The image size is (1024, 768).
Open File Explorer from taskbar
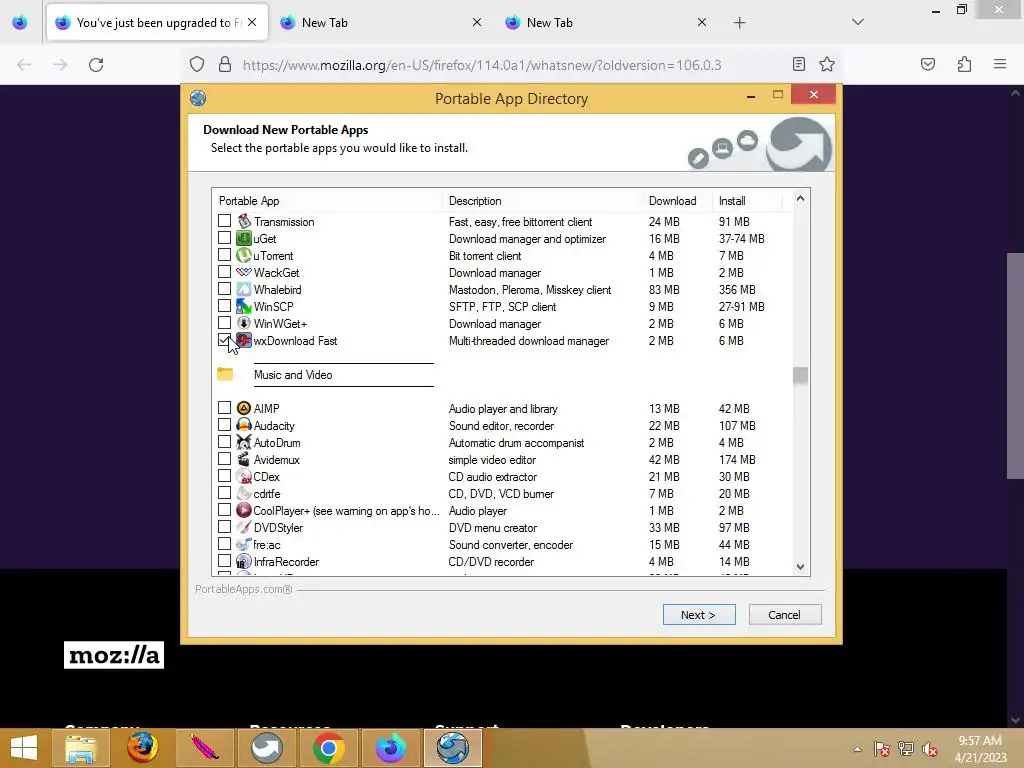click(80, 748)
